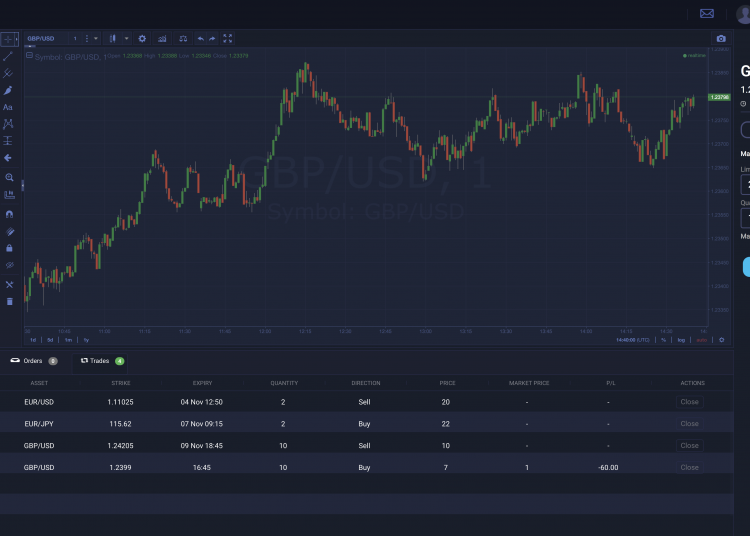The height and width of the screenshot is (536, 750).
Task: Open the time interval dropdown arrow
Action: pos(96,39)
